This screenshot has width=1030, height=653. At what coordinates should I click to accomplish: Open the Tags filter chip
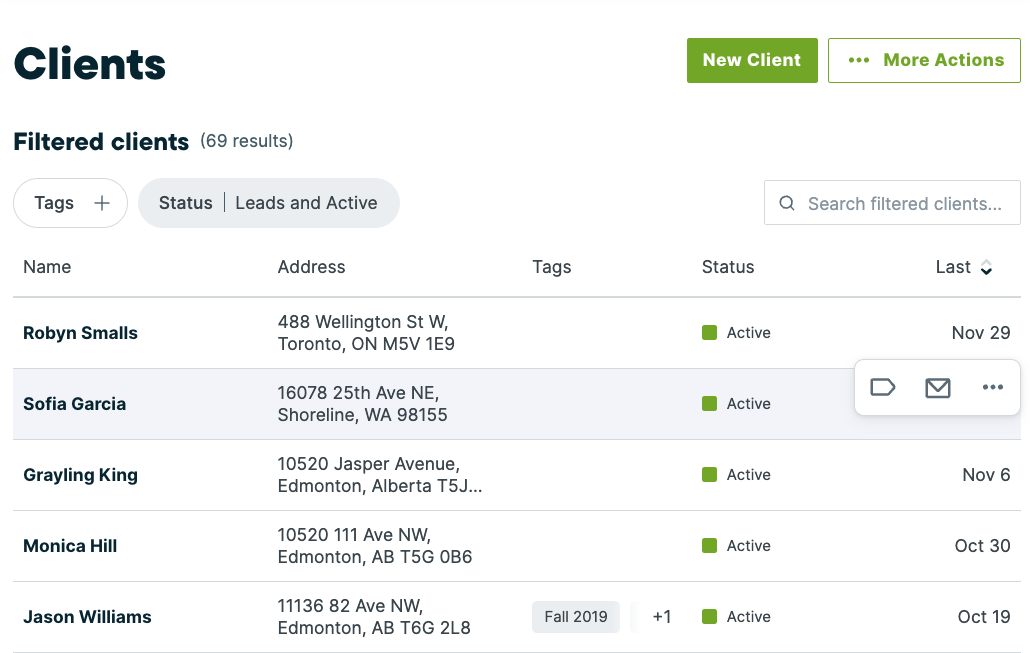click(x=55, y=203)
